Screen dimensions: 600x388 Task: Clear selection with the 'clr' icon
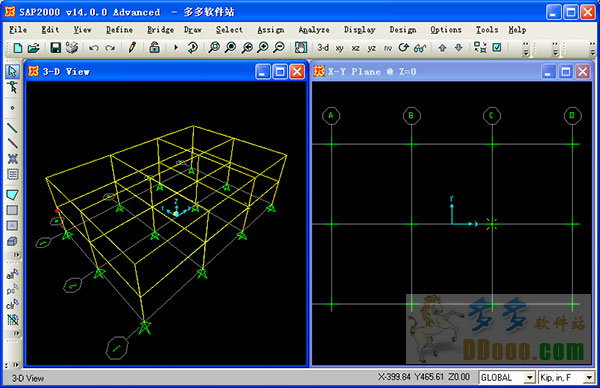pyautogui.click(x=12, y=305)
